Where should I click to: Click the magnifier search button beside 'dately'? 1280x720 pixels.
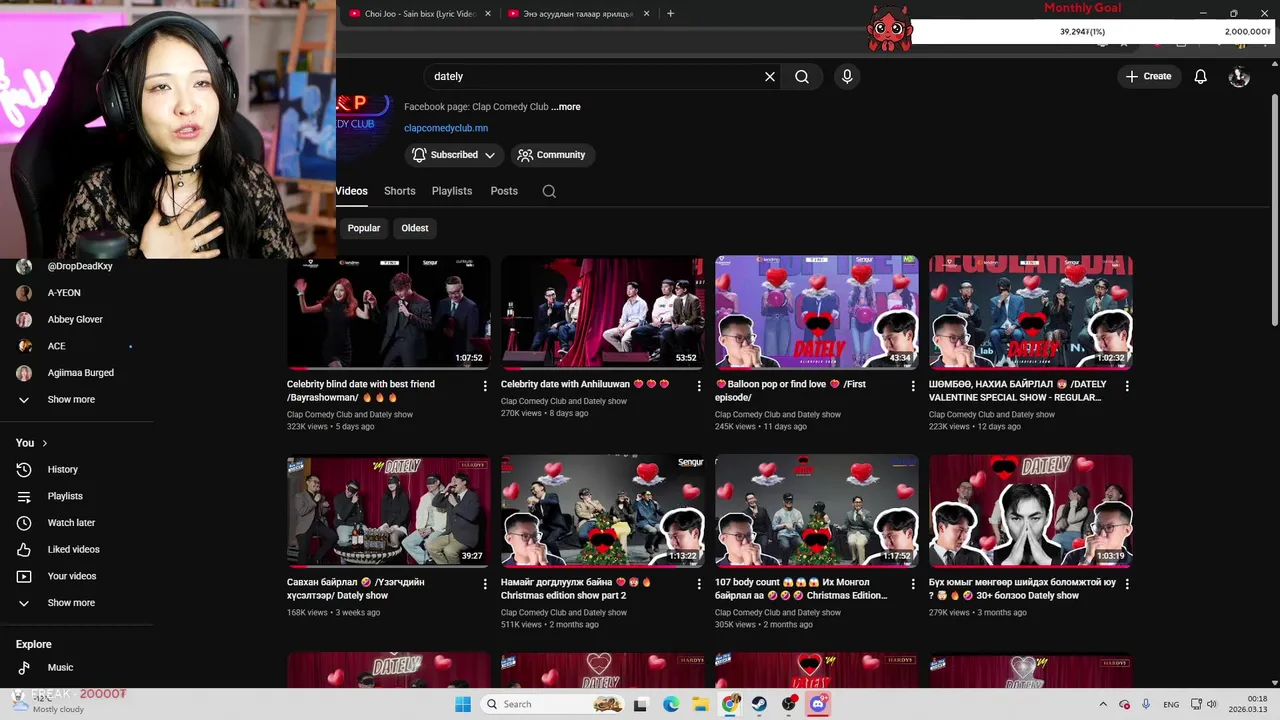802,76
